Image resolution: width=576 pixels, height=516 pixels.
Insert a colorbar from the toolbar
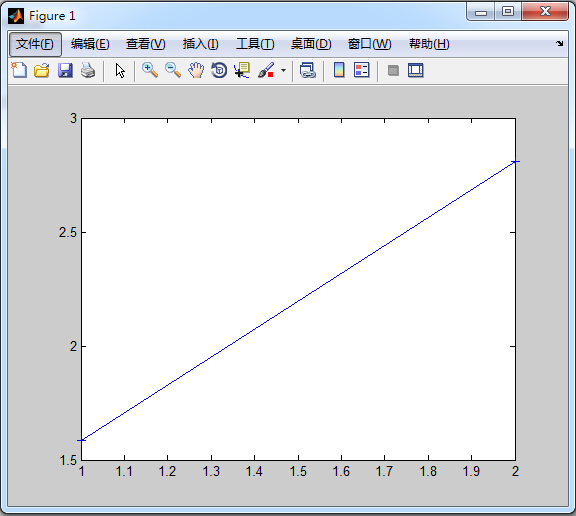click(339, 70)
